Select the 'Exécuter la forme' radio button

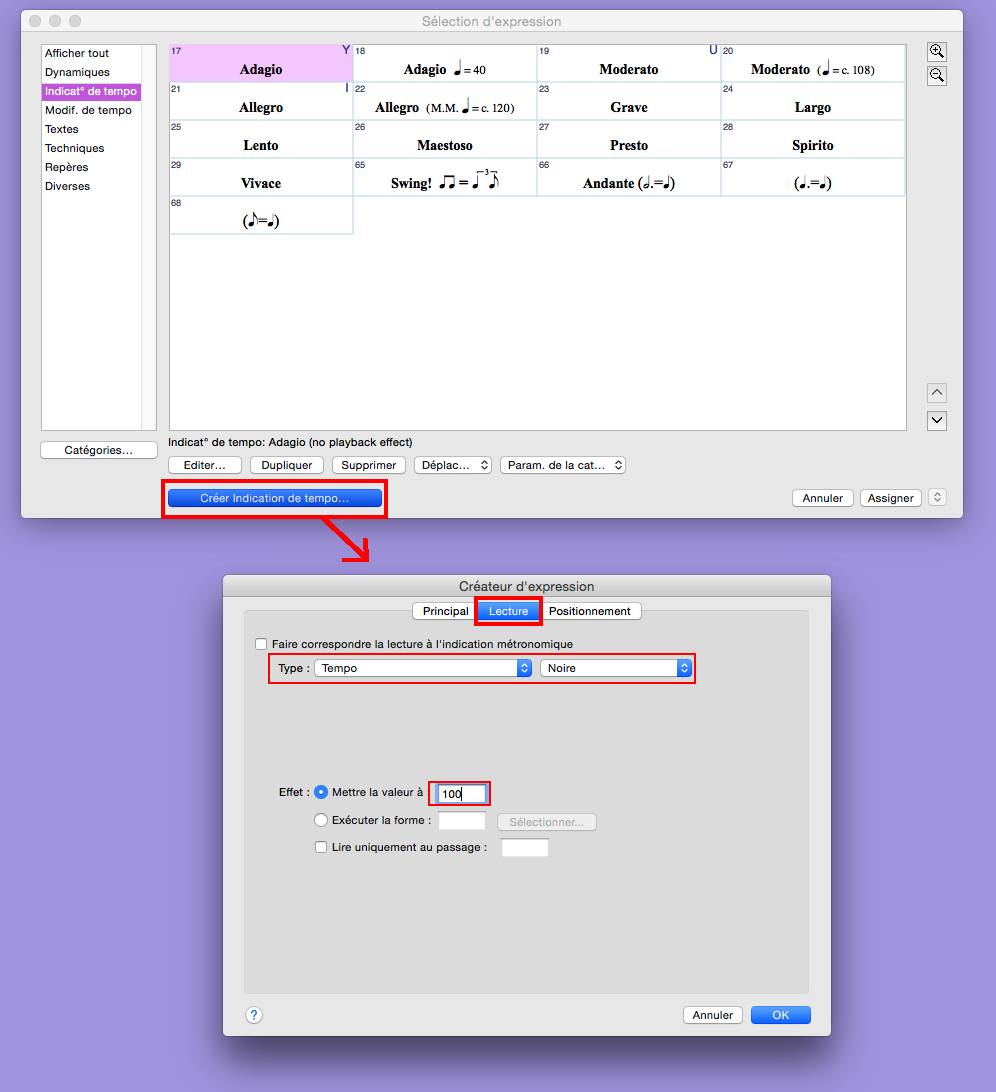coord(321,820)
